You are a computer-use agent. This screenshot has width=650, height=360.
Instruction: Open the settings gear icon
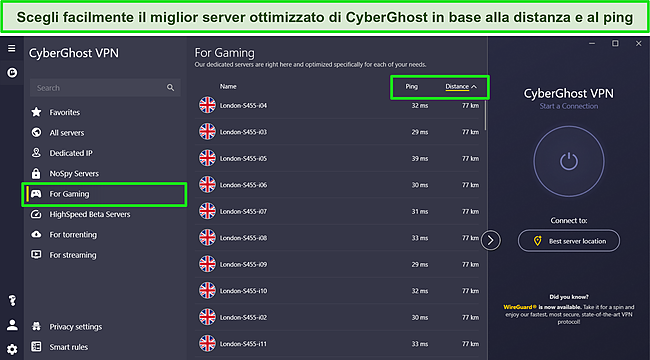click(12, 349)
